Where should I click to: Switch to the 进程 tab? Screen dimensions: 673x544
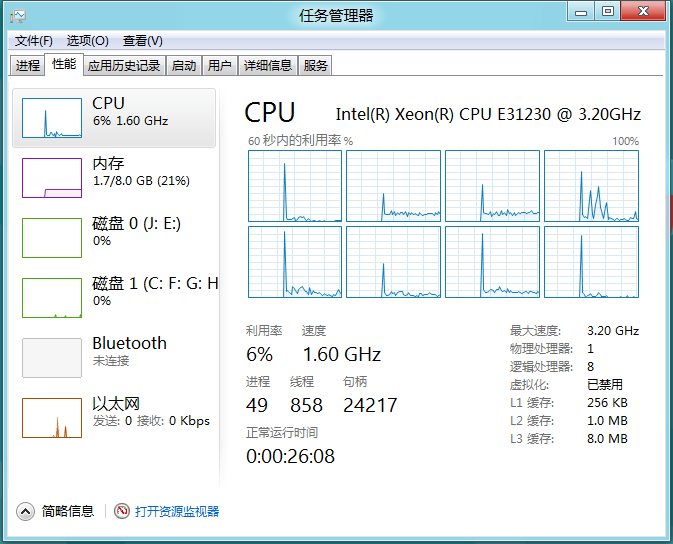[x=27, y=66]
